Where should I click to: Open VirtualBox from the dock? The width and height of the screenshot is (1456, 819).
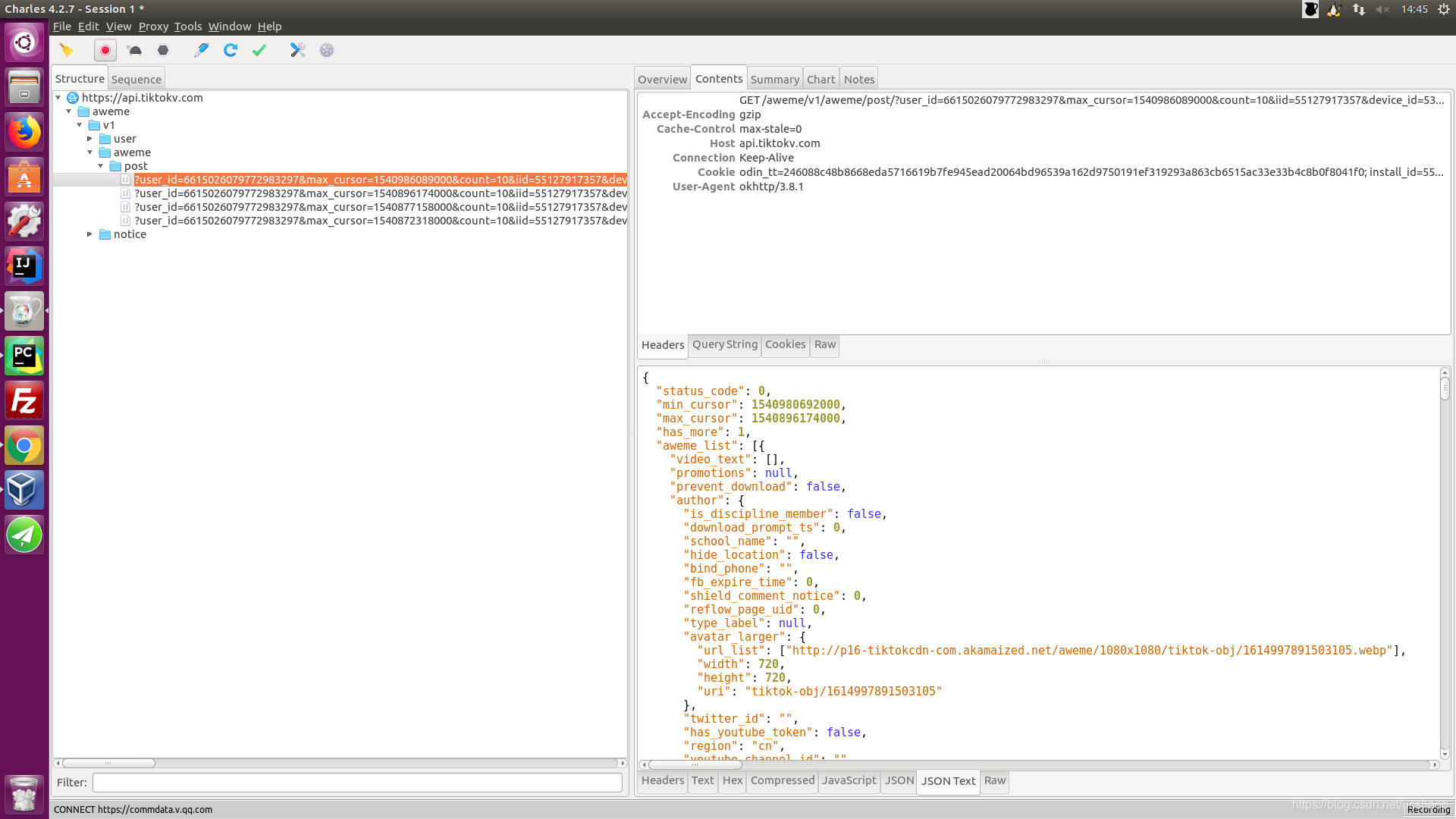tap(24, 490)
